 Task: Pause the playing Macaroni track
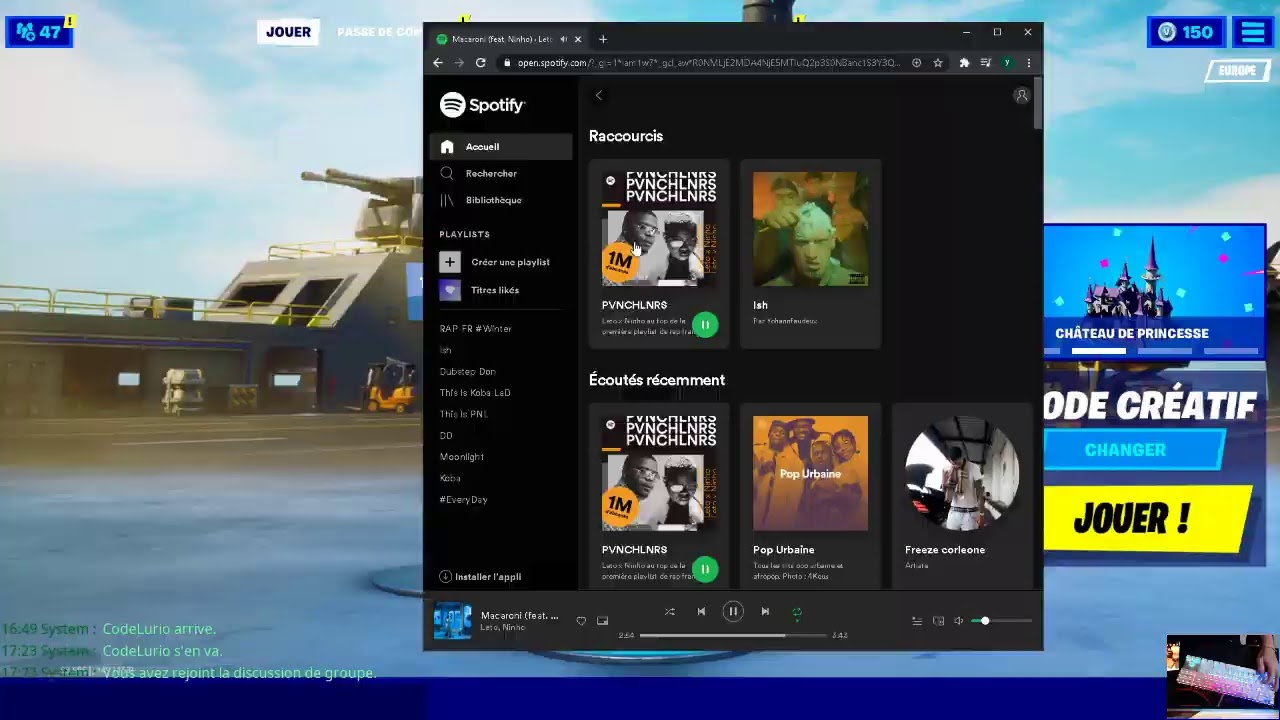coord(733,612)
